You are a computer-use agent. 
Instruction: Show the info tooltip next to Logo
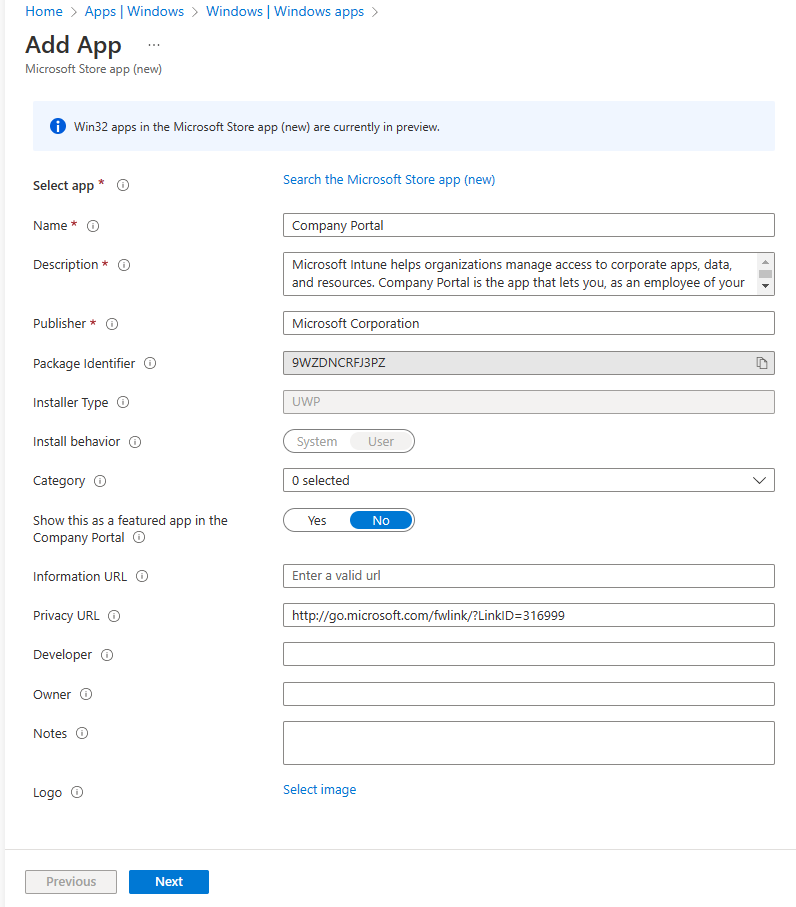pyautogui.click(x=77, y=792)
